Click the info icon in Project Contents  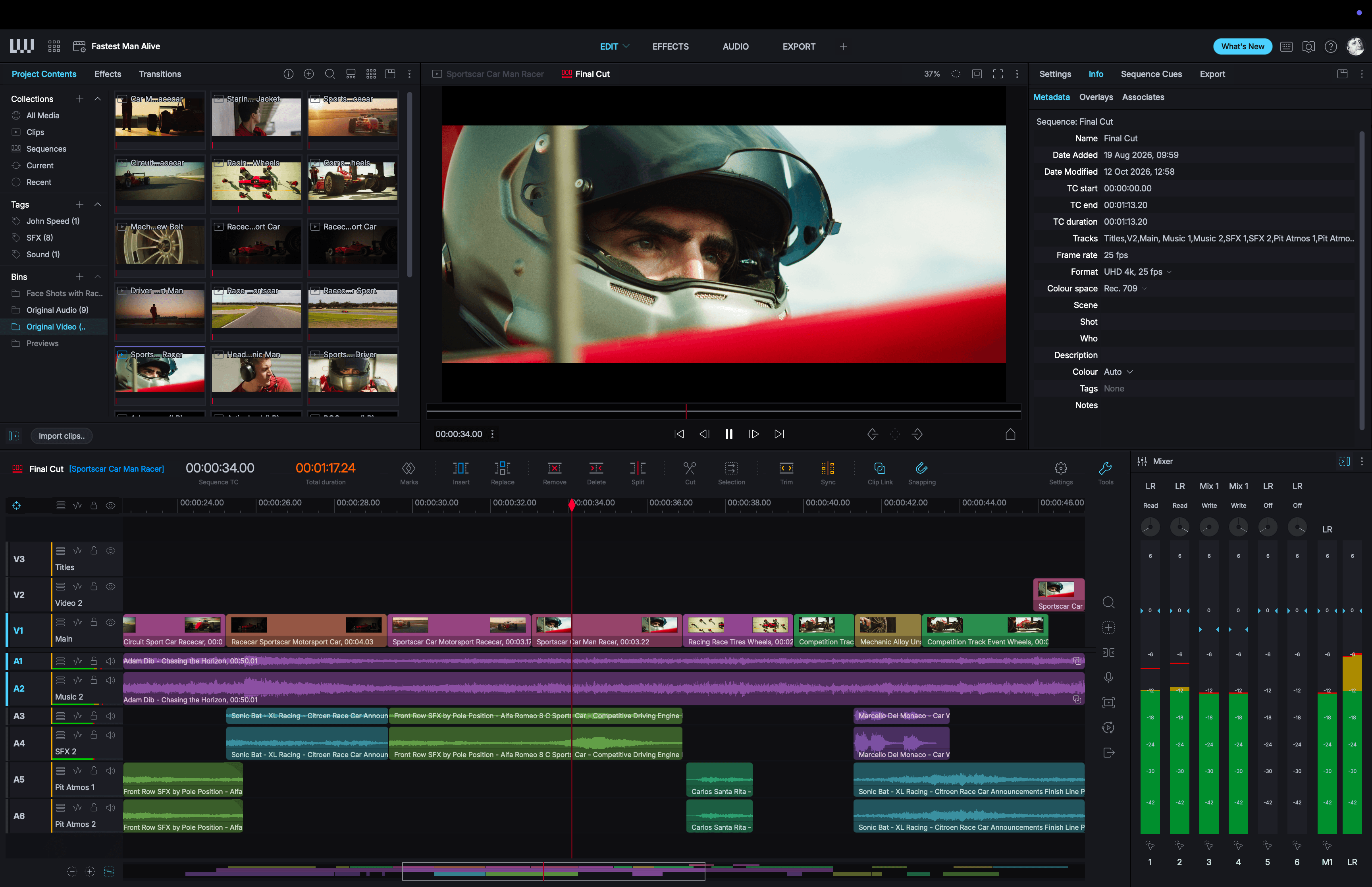pyautogui.click(x=289, y=74)
